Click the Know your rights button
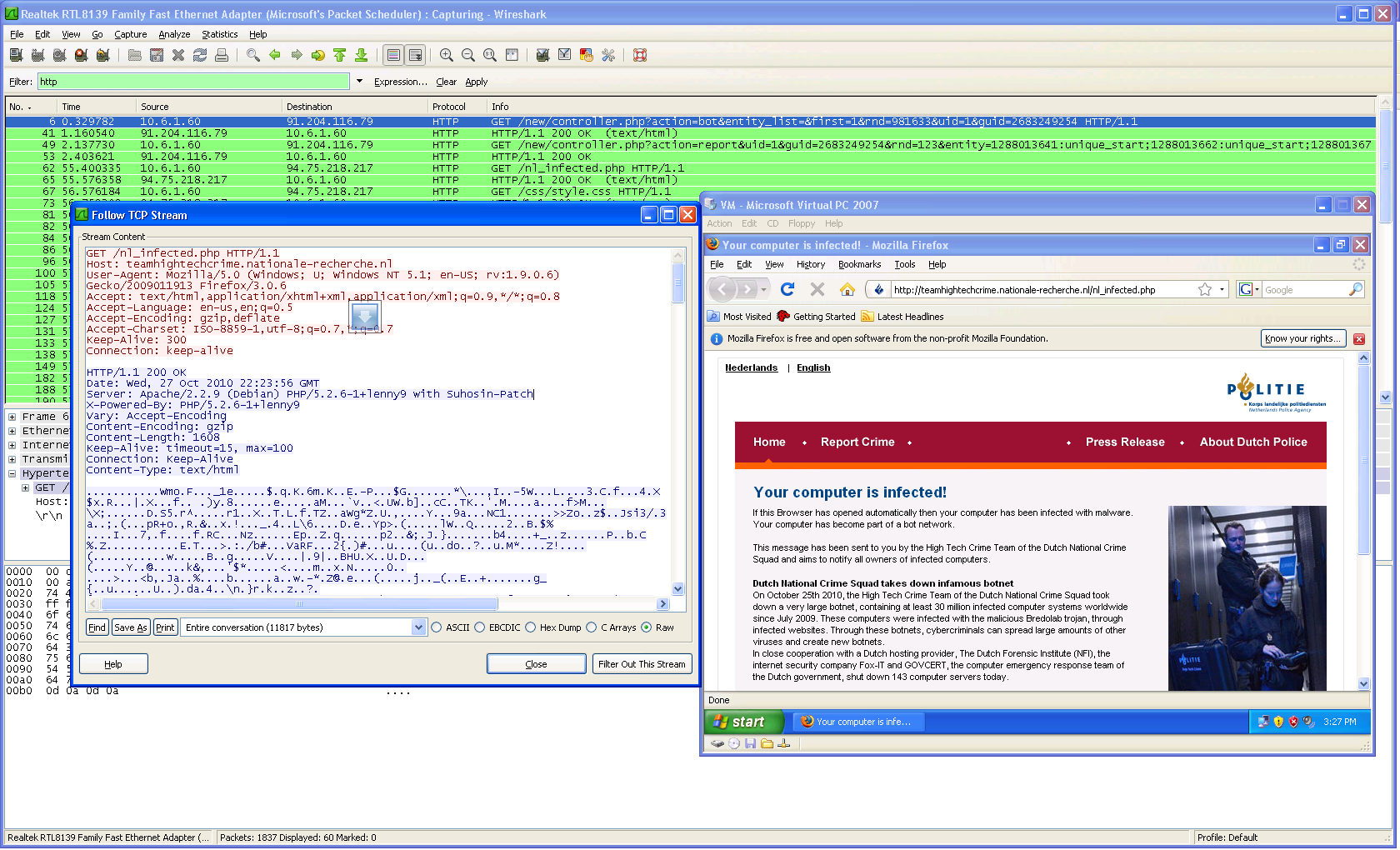This screenshot has height=850, width=1400. pyautogui.click(x=1302, y=338)
